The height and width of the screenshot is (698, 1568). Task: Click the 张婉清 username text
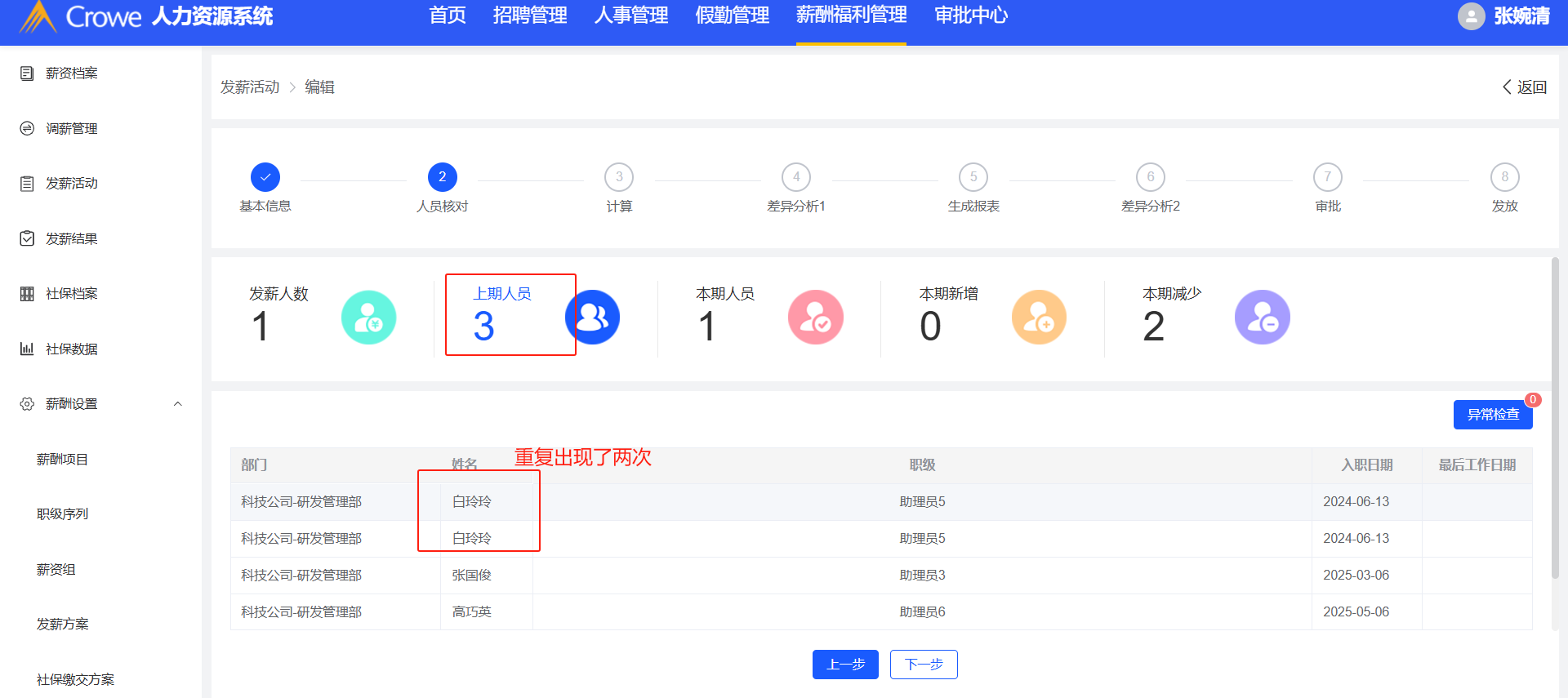tap(1521, 16)
